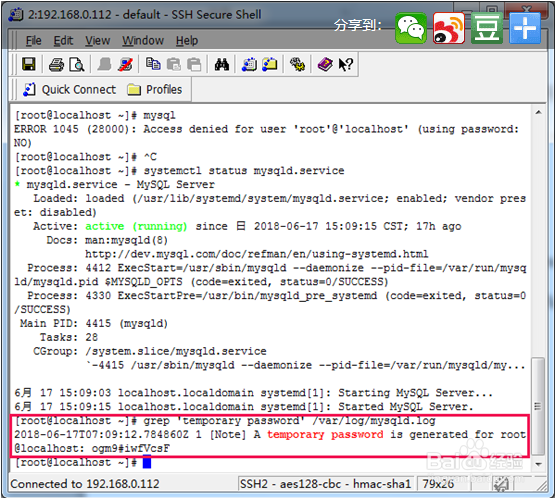557x498 pixels.
Task: Click the Copy toolbar icon
Action: [153, 64]
